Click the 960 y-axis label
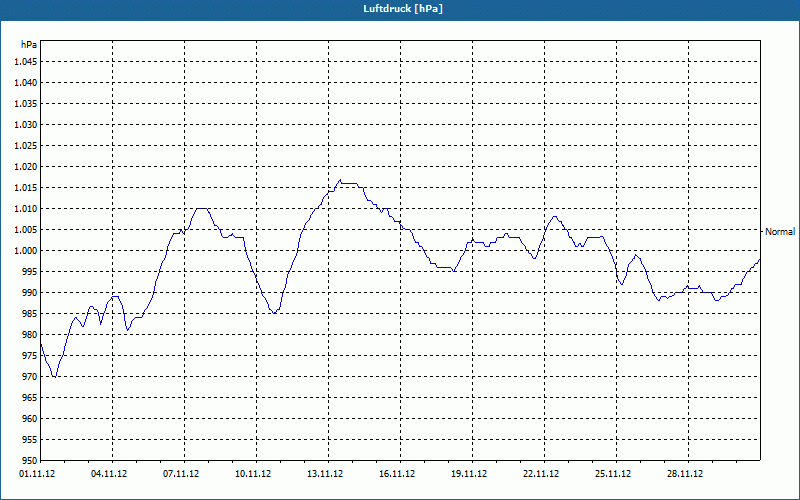The width and height of the screenshot is (800, 500). point(30,418)
